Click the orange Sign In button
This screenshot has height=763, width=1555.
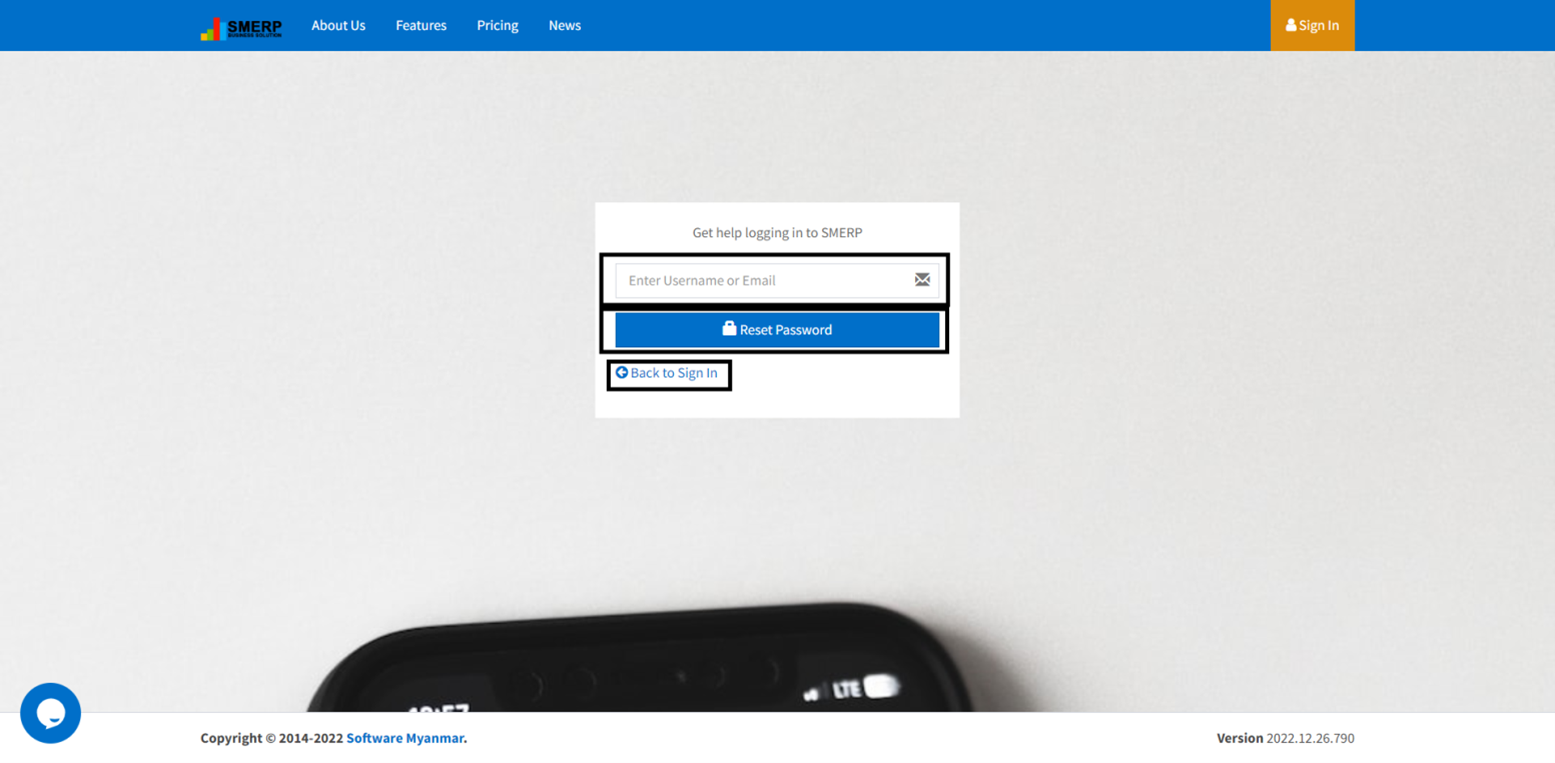pyautogui.click(x=1312, y=25)
